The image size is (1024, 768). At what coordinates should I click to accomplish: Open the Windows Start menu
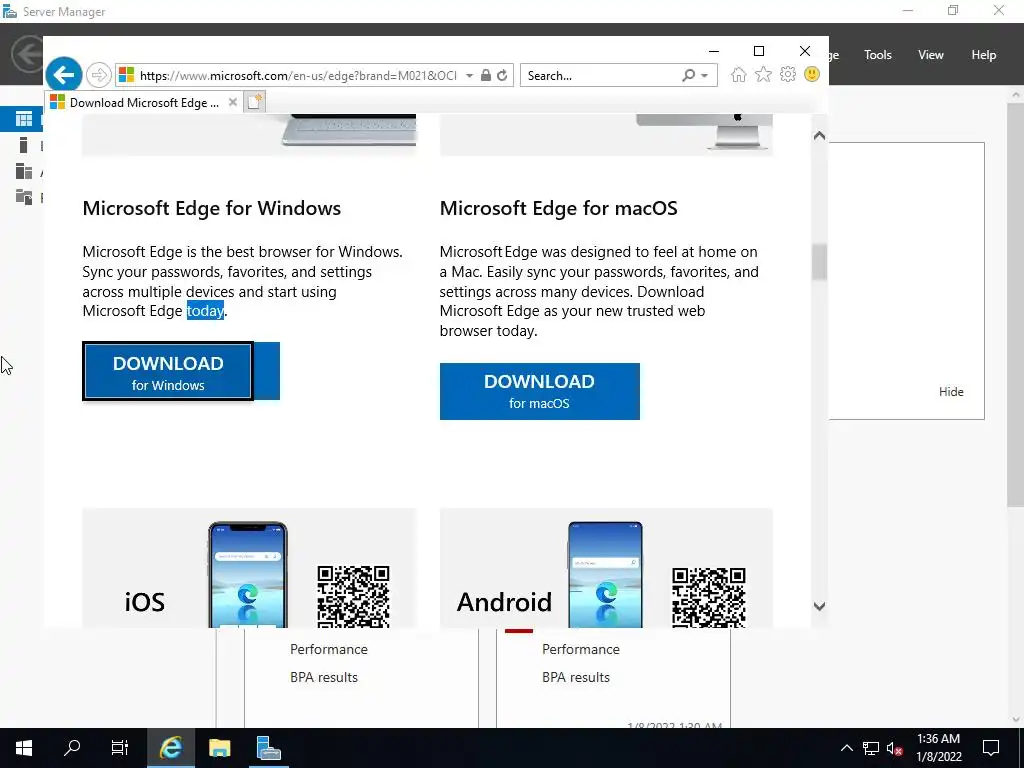click(24, 748)
